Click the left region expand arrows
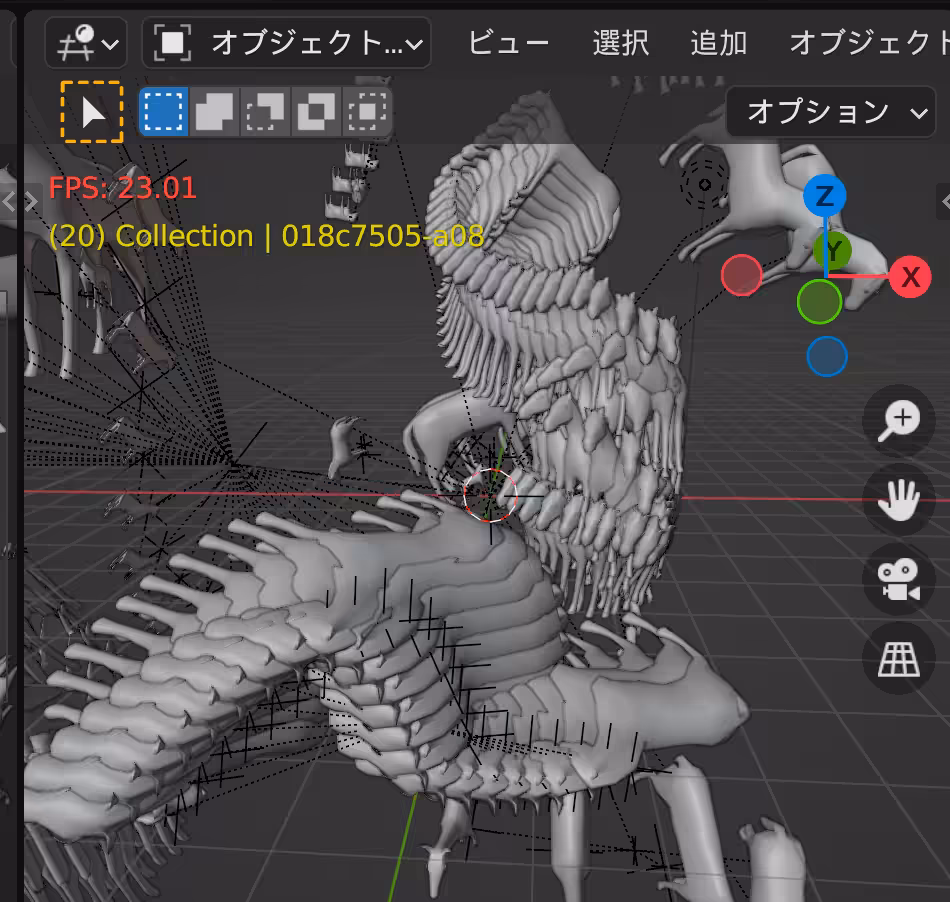 (19, 202)
